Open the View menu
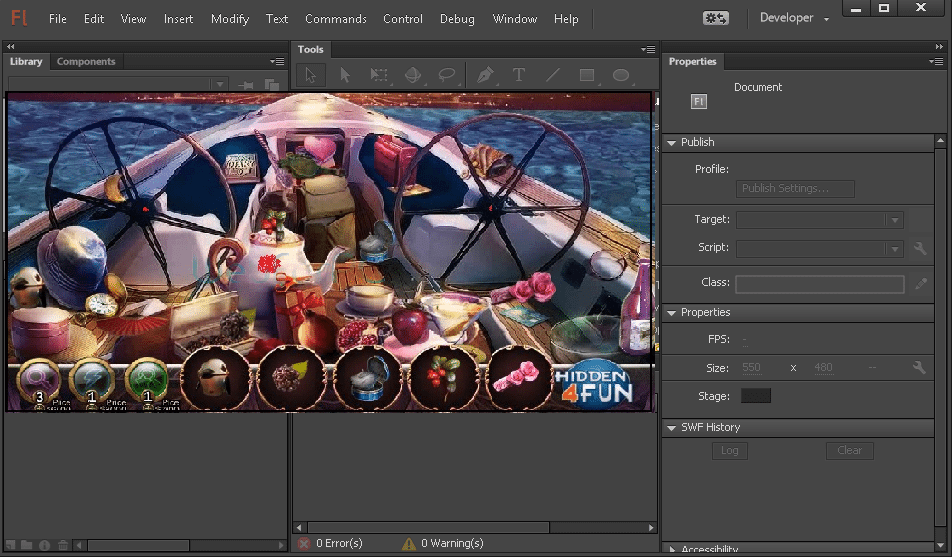The image size is (952, 557). point(133,19)
